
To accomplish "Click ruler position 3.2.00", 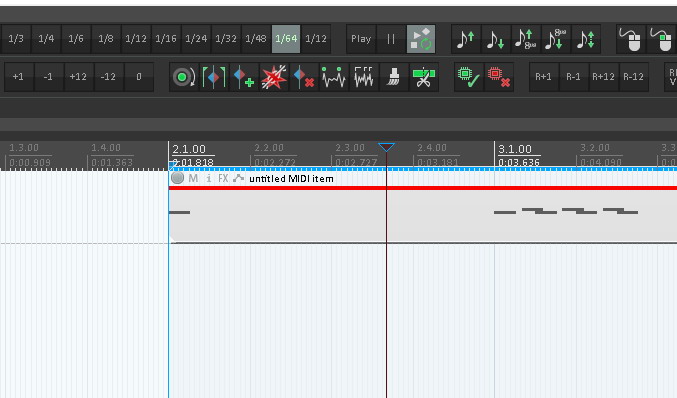I will click(x=595, y=148).
